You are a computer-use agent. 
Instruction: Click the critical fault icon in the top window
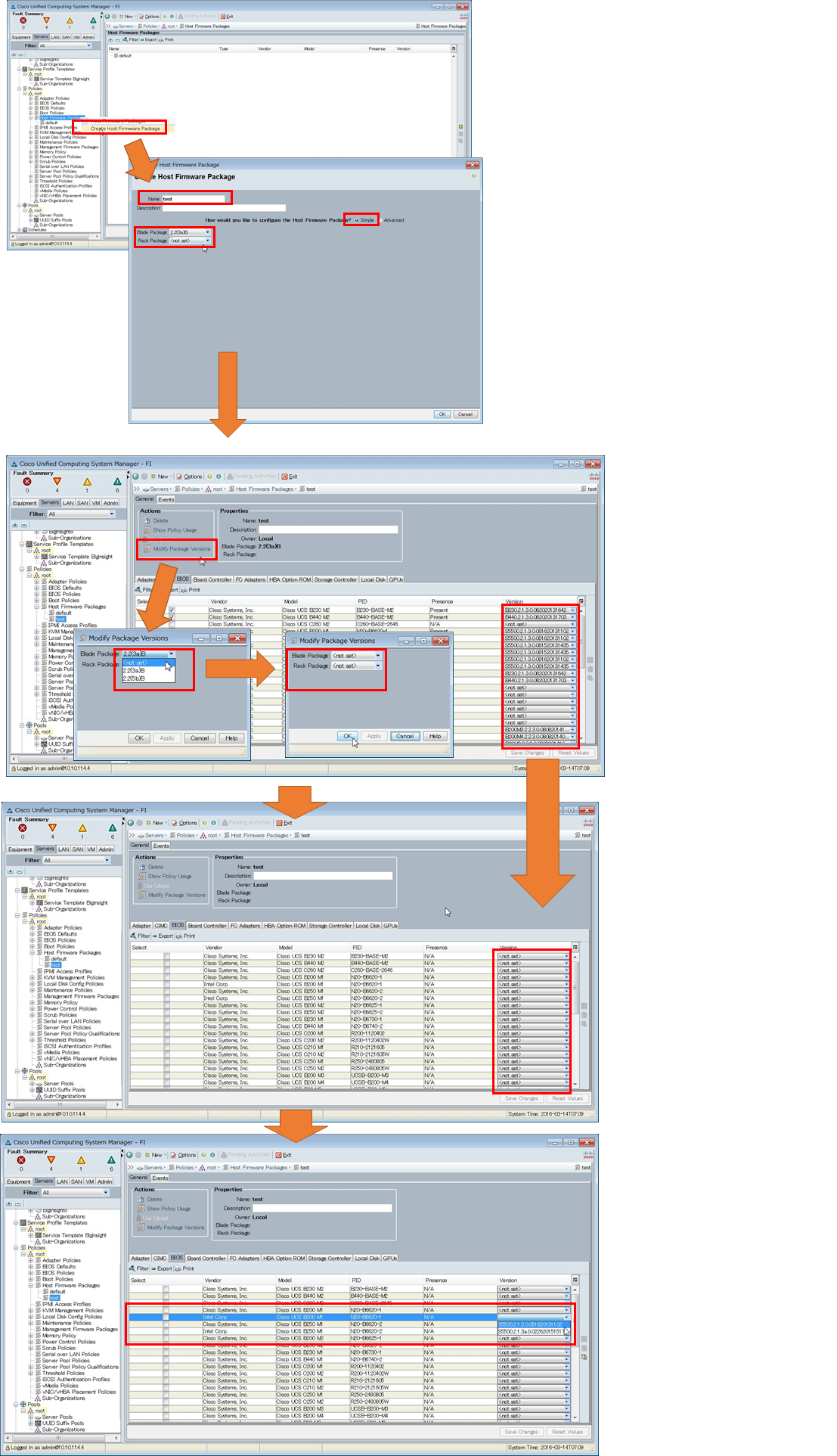coord(23,20)
